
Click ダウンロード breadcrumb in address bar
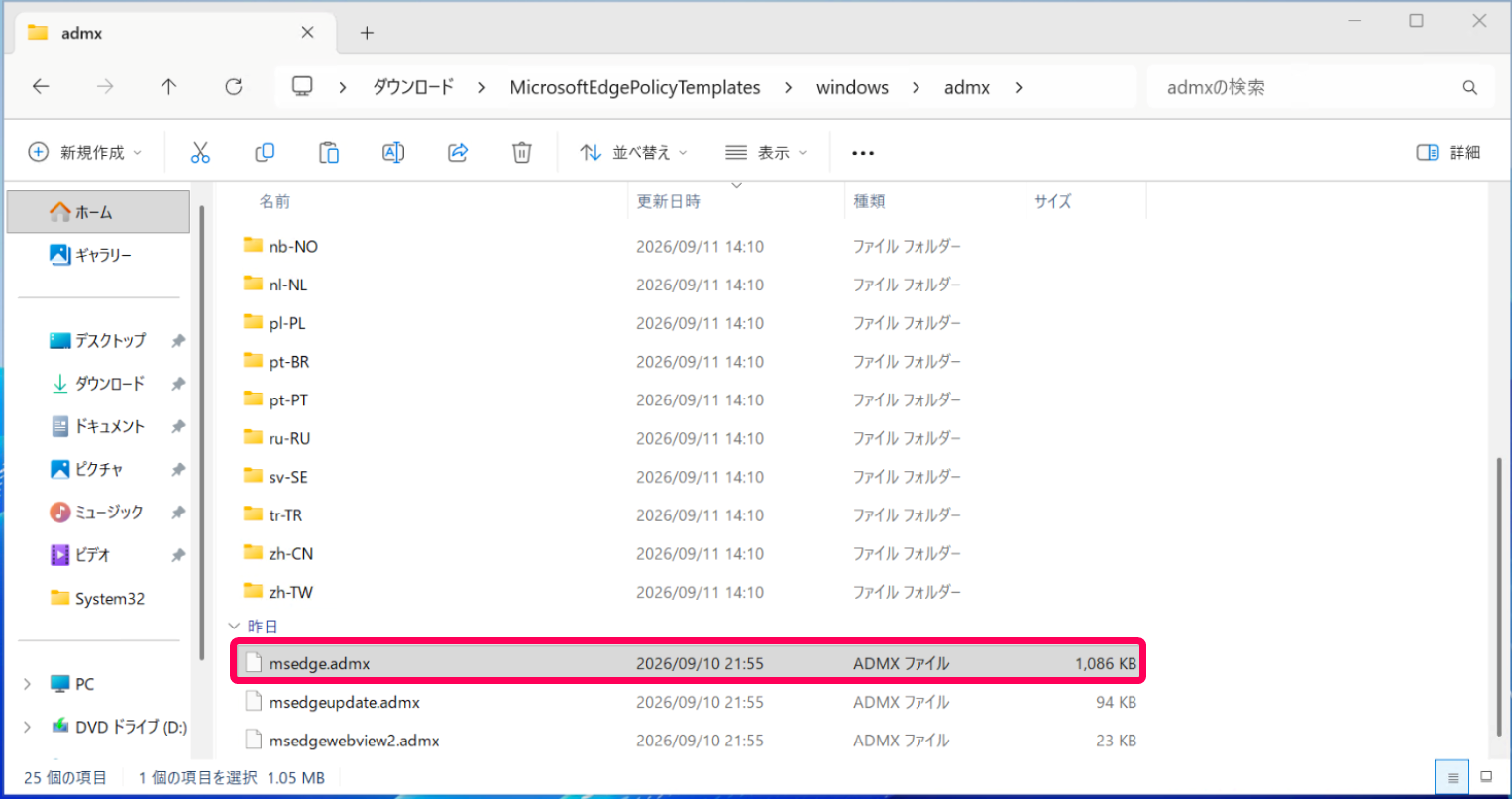(x=413, y=87)
